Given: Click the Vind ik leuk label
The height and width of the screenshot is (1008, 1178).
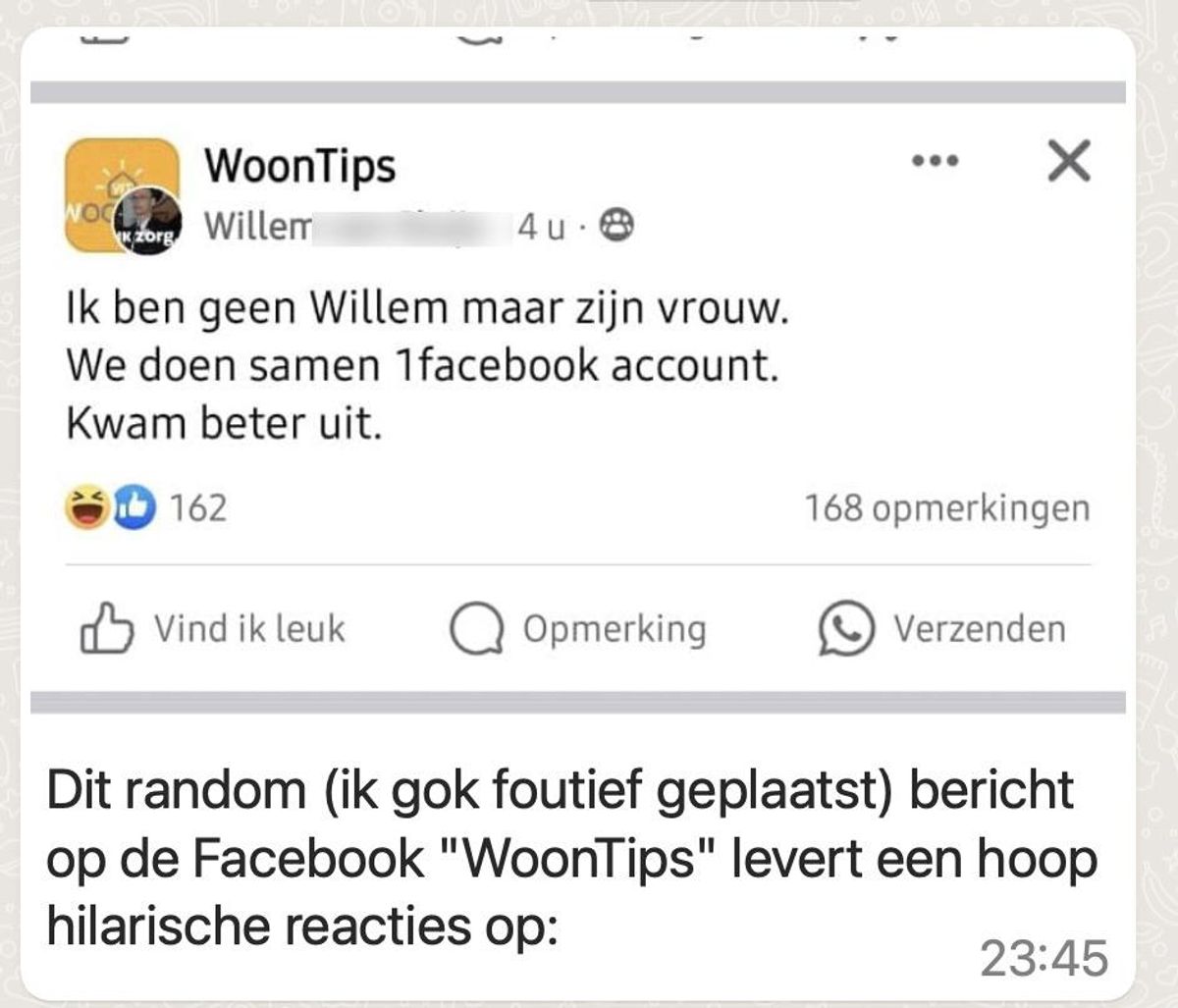Looking at the screenshot, I should [x=249, y=628].
